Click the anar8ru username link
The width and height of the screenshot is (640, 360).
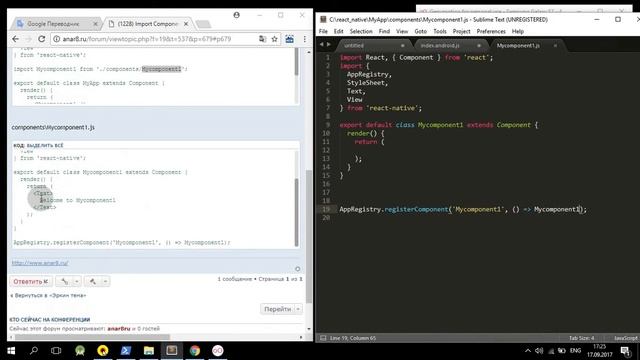pyautogui.click(x=119, y=329)
